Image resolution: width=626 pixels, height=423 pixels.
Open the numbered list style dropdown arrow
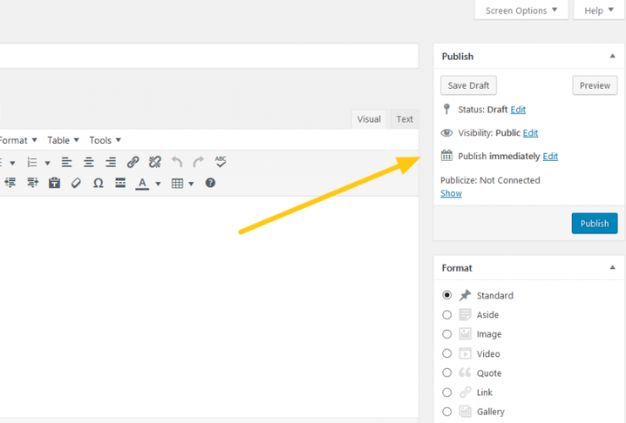(48, 163)
